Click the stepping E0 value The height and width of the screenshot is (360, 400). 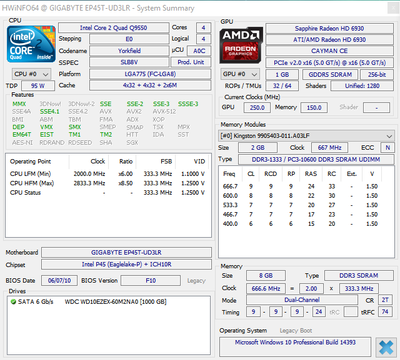[129, 39]
